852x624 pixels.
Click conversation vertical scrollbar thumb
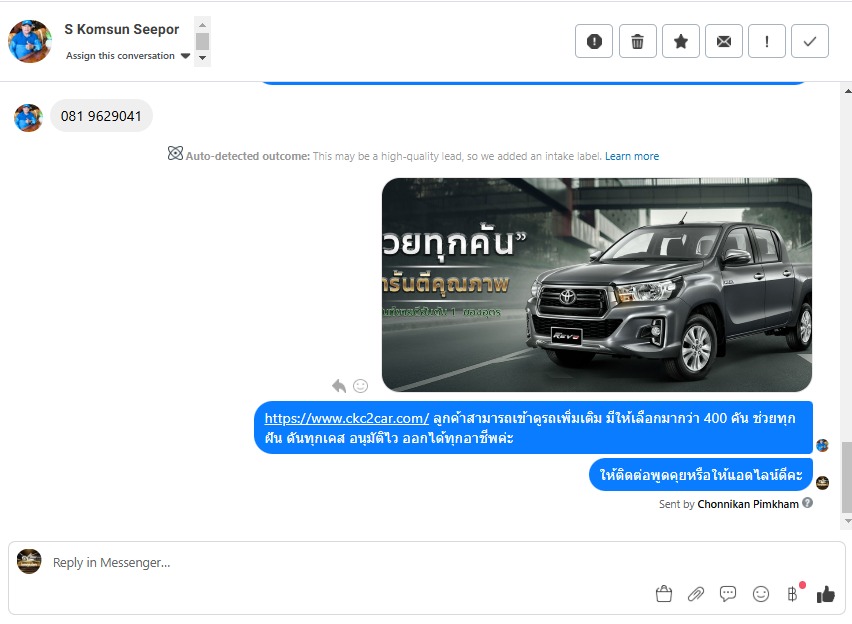click(847, 477)
